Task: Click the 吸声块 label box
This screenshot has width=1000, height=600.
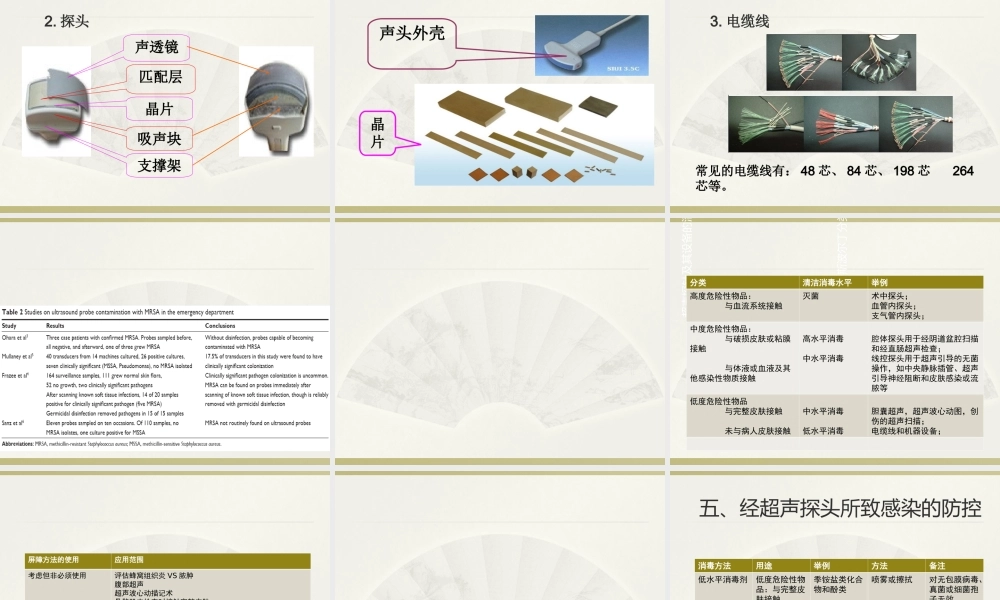Action: point(159,138)
